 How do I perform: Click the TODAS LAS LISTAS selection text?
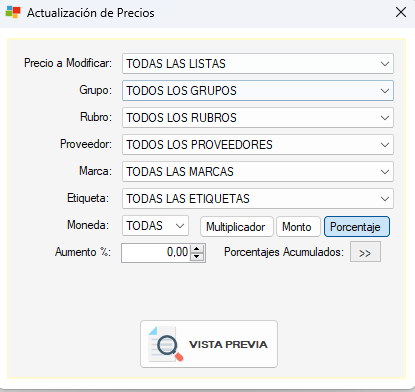[x=176, y=64]
